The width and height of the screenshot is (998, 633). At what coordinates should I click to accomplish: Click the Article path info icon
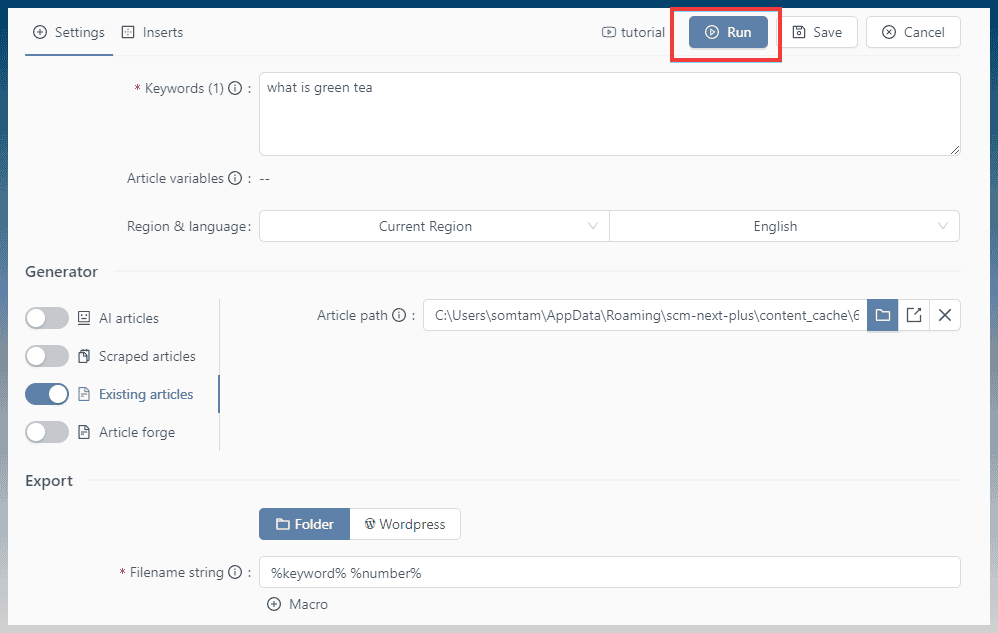pyautogui.click(x=399, y=316)
